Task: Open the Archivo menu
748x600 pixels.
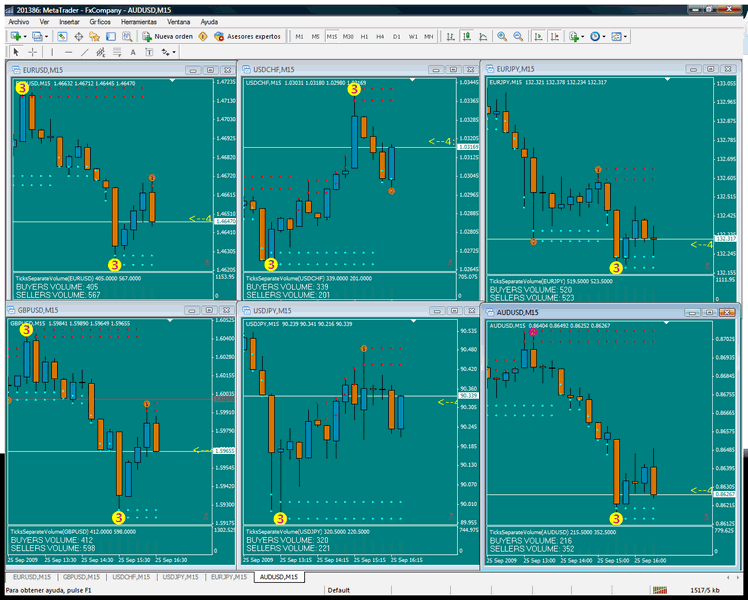Action: click(x=18, y=21)
